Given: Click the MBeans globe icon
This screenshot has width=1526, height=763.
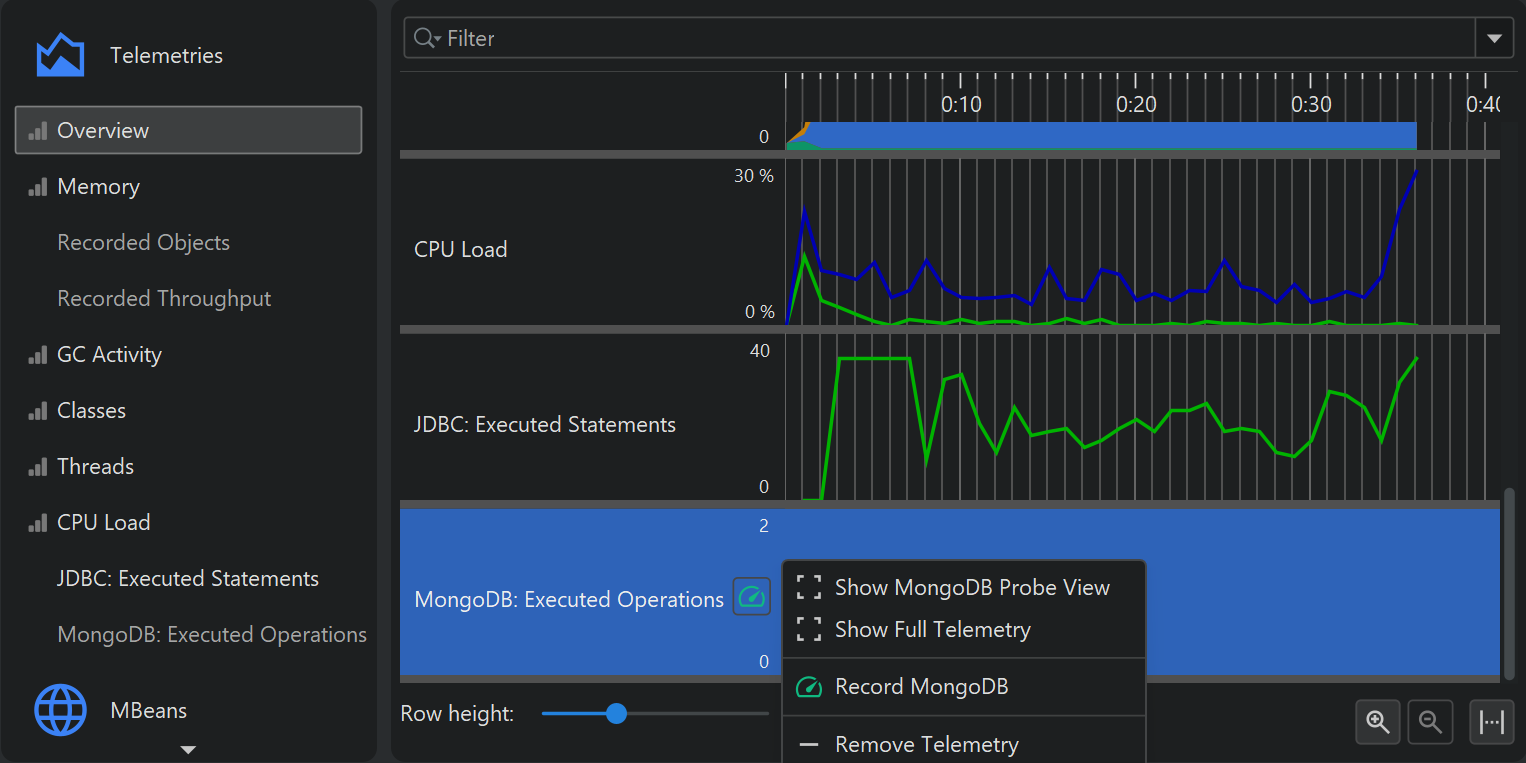Looking at the screenshot, I should (x=60, y=710).
